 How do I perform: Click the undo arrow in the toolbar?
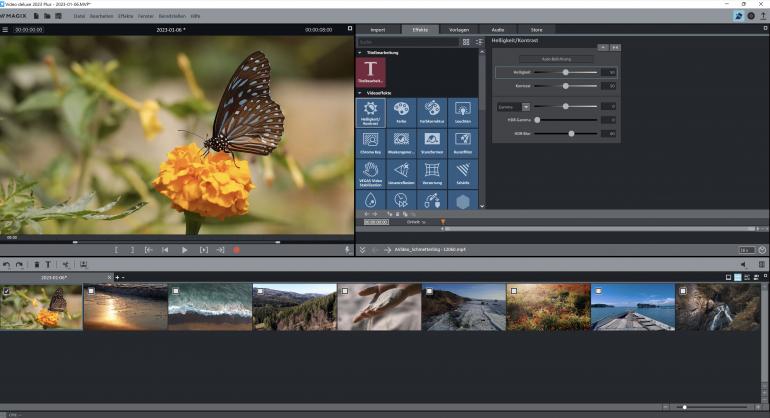click(x=7, y=264)
